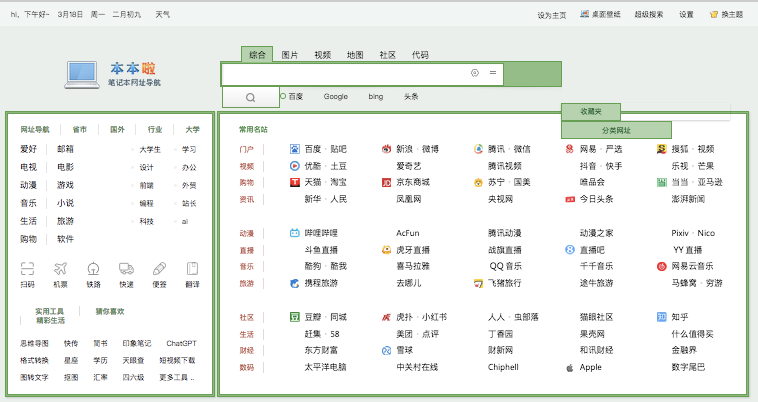The image size is (758, 402).
Task: Select Google search engine option
Action: click(335, 97)
